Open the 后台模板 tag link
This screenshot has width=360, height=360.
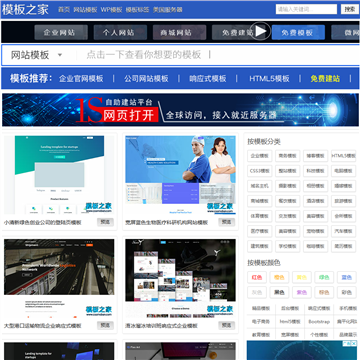(x=290, y=309)
